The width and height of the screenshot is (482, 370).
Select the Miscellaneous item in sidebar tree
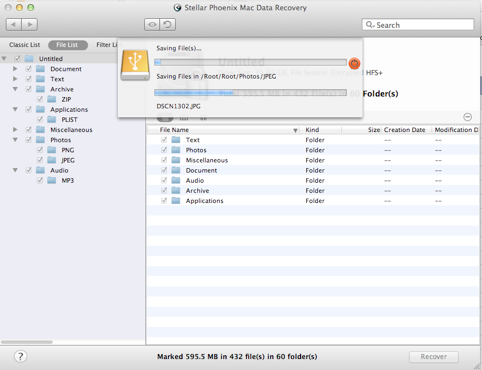click(71, 130)
